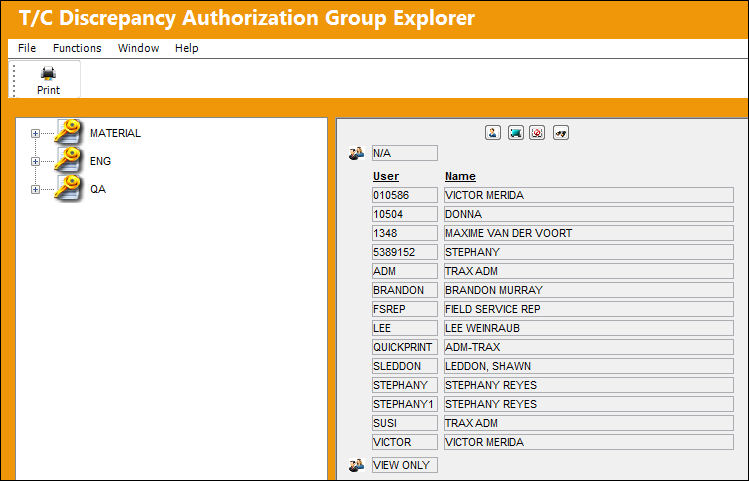Click the group icon beside VIEW ONLY
The width and height of the screenshot is (749, 481).
[x=356, y=465]
